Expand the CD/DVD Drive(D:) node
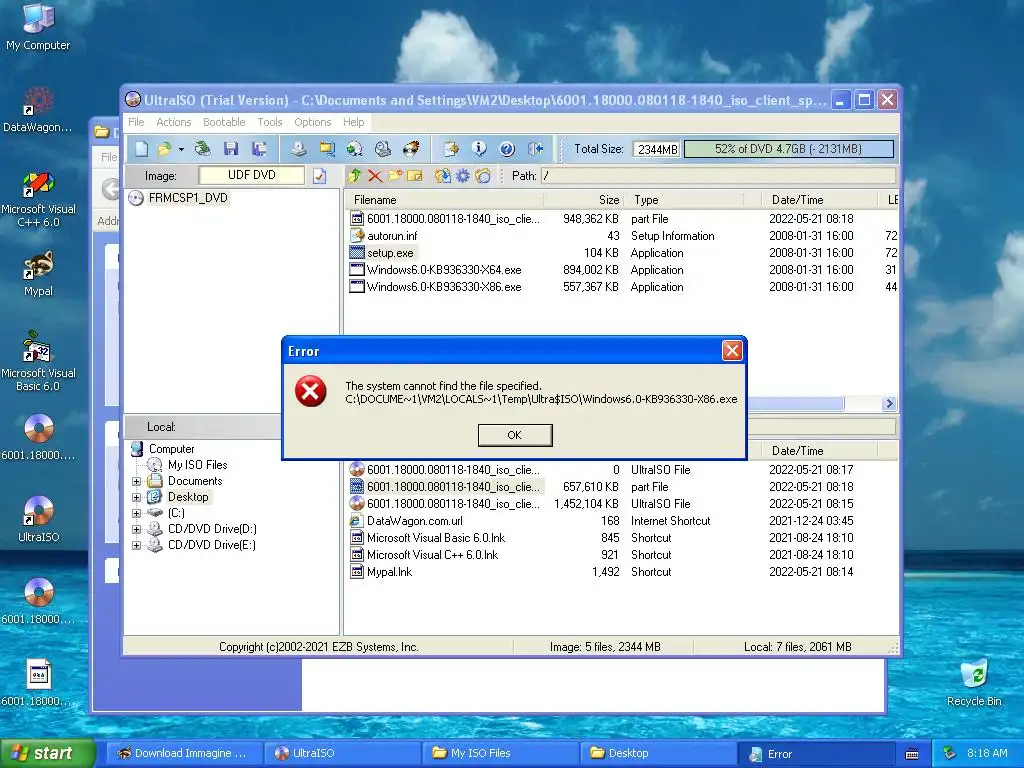Viewport: 1024px width, 768px height. point(136,529)
